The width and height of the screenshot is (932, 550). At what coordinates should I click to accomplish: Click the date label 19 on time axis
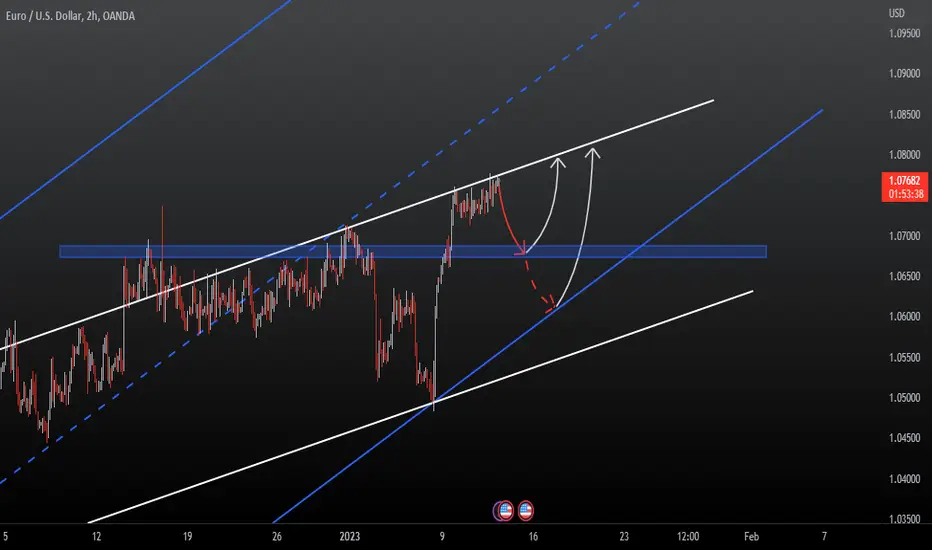[x=187, y=536]
